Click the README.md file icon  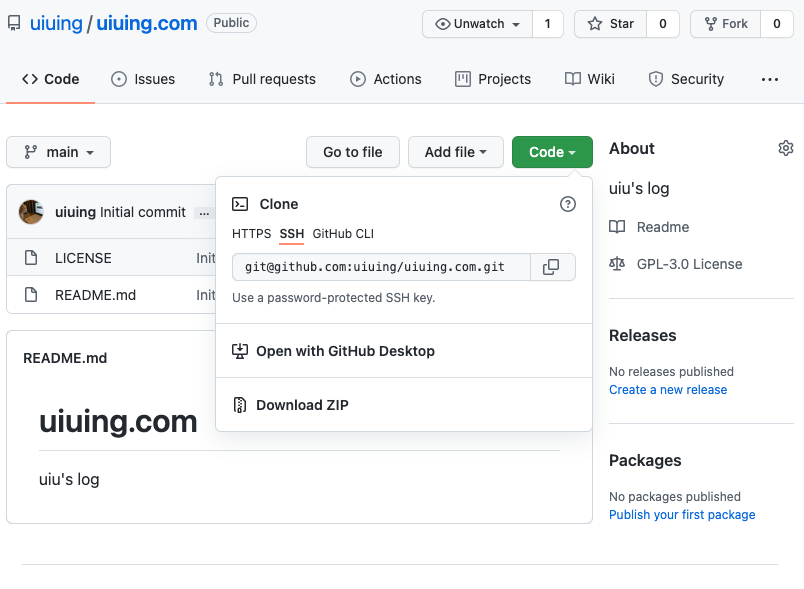coord(31,295)
